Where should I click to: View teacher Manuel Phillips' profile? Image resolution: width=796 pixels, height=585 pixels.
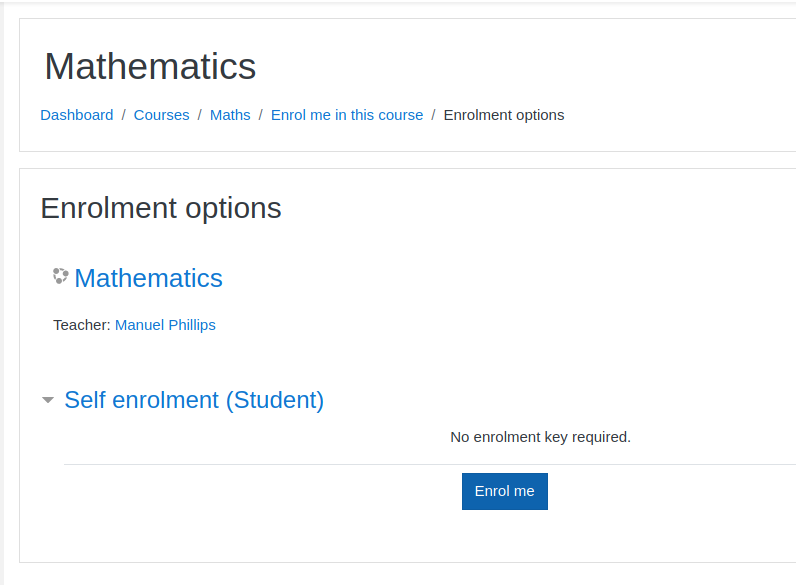[165, 325]
